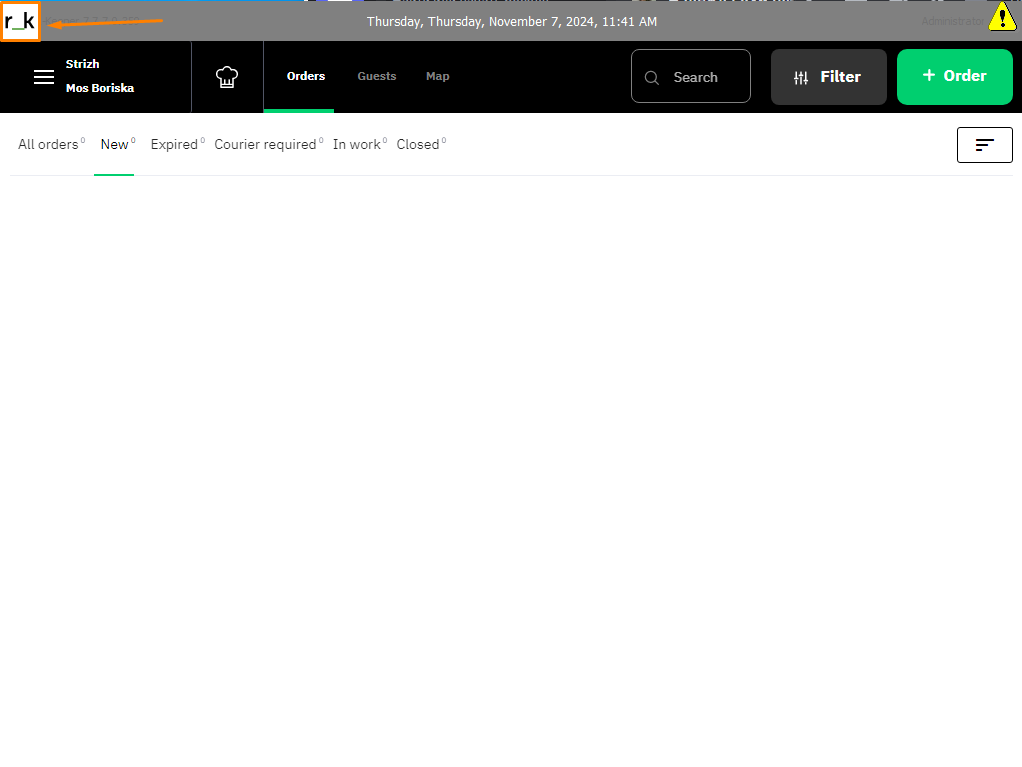This screenshot has height=767, width=1022.
Task: Show orders In work
Action: tap(357, 145)
